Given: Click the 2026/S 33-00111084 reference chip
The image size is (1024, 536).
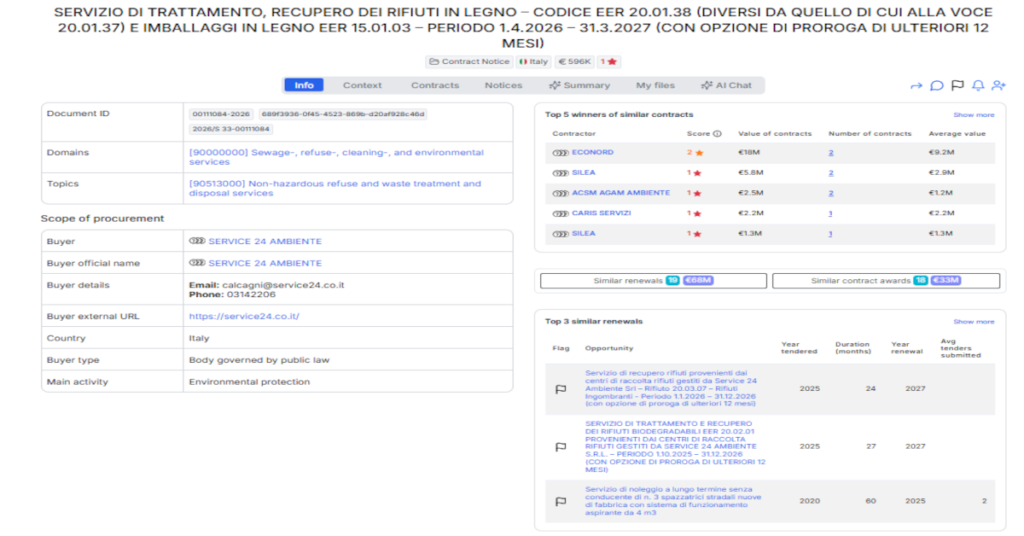Looking at the screenshot, I should pos(231,129).
